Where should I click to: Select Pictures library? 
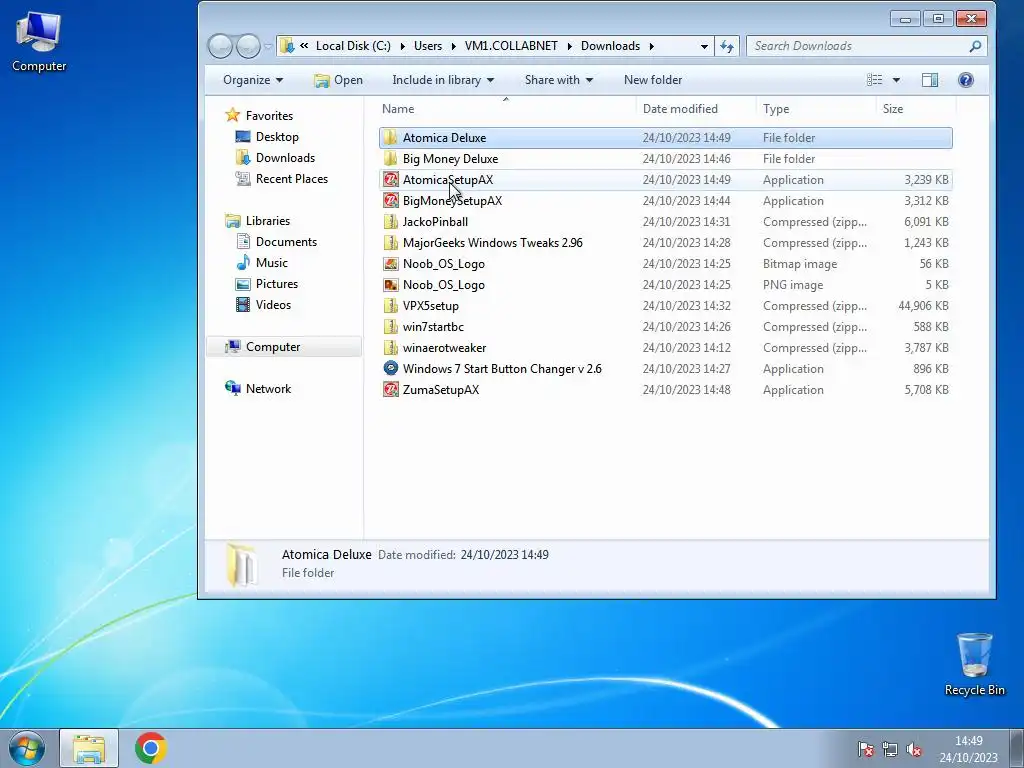pos(277,283)
